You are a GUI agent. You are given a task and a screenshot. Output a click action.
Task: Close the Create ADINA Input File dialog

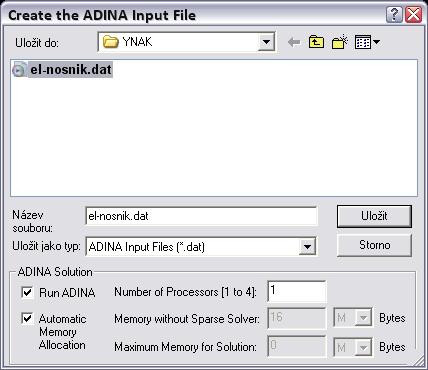point(414,15)
